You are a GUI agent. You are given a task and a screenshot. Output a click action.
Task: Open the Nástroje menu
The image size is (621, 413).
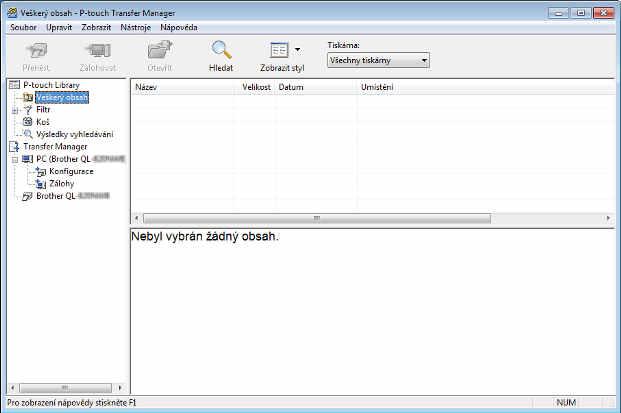coord(135,27)
